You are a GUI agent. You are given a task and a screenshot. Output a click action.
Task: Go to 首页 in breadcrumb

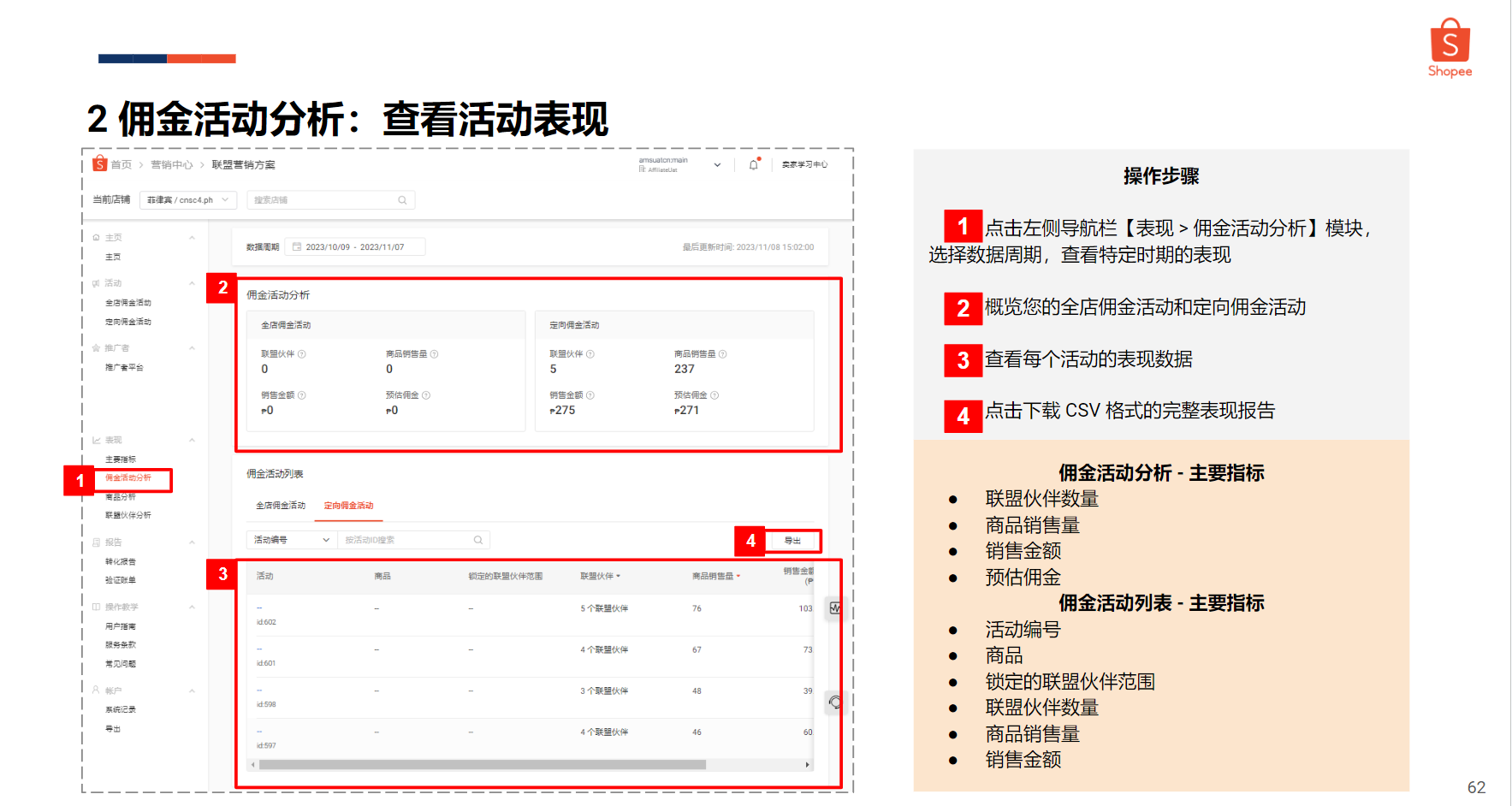coord(122,164)
